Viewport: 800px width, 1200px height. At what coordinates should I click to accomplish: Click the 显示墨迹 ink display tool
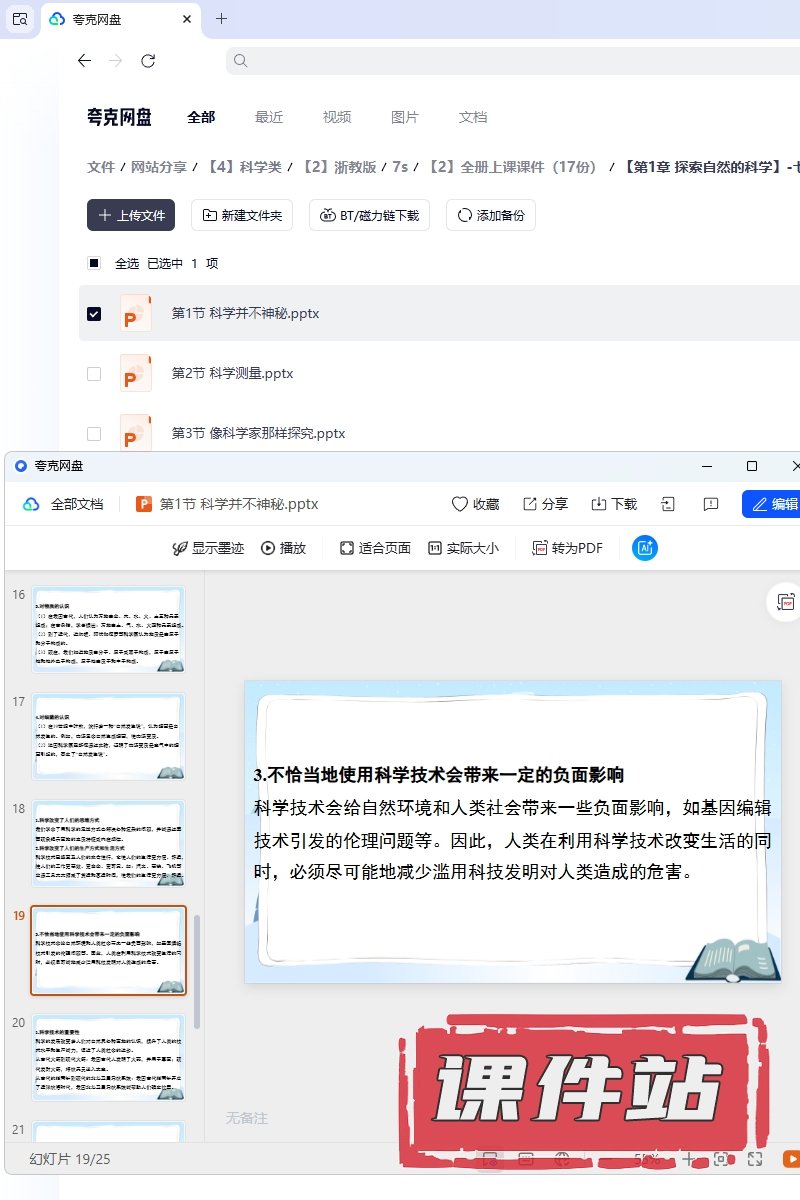[180, 548]
